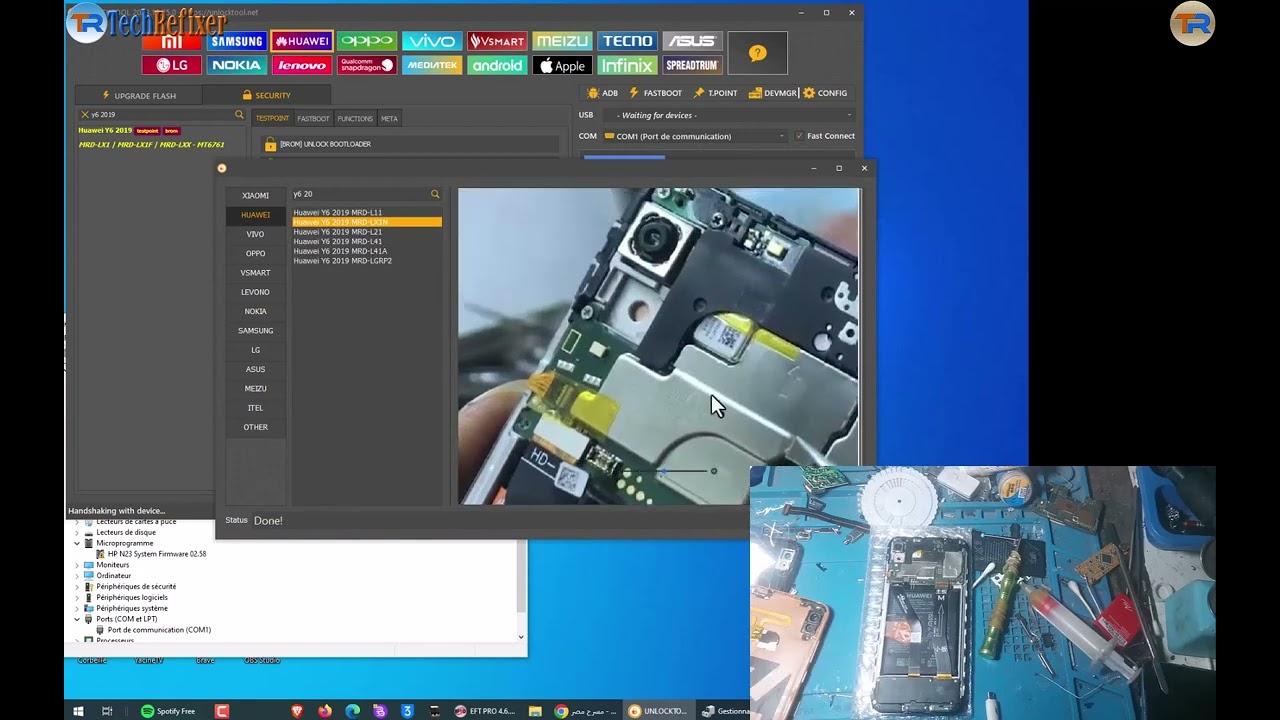Click the testpoint motherboard photo
This screenshot has height=720, width=1280.
tap(658, 346)
